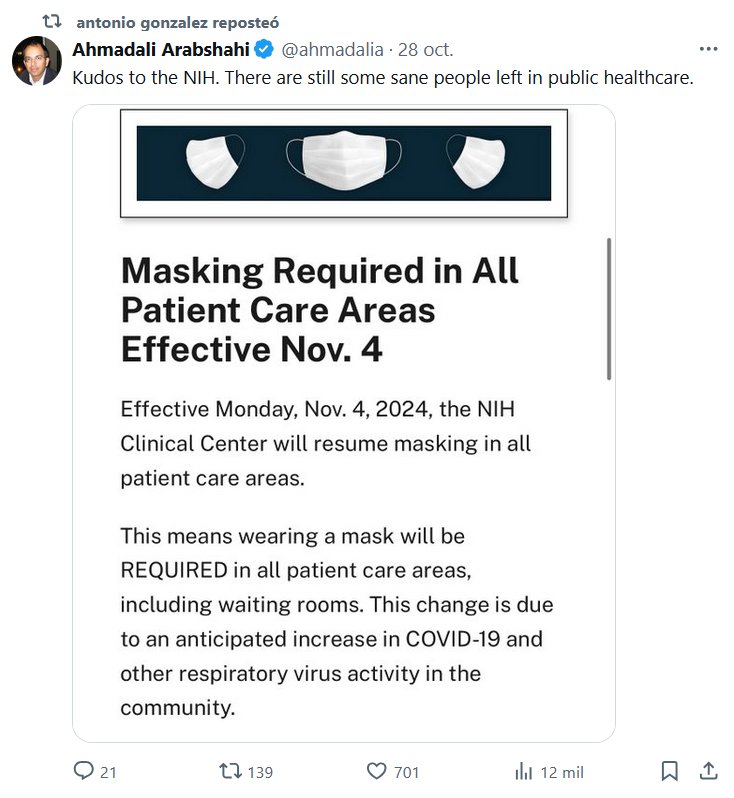Bookmark this tweet
This screenshot has width=734, height=798.
click(x=670, y=771)
